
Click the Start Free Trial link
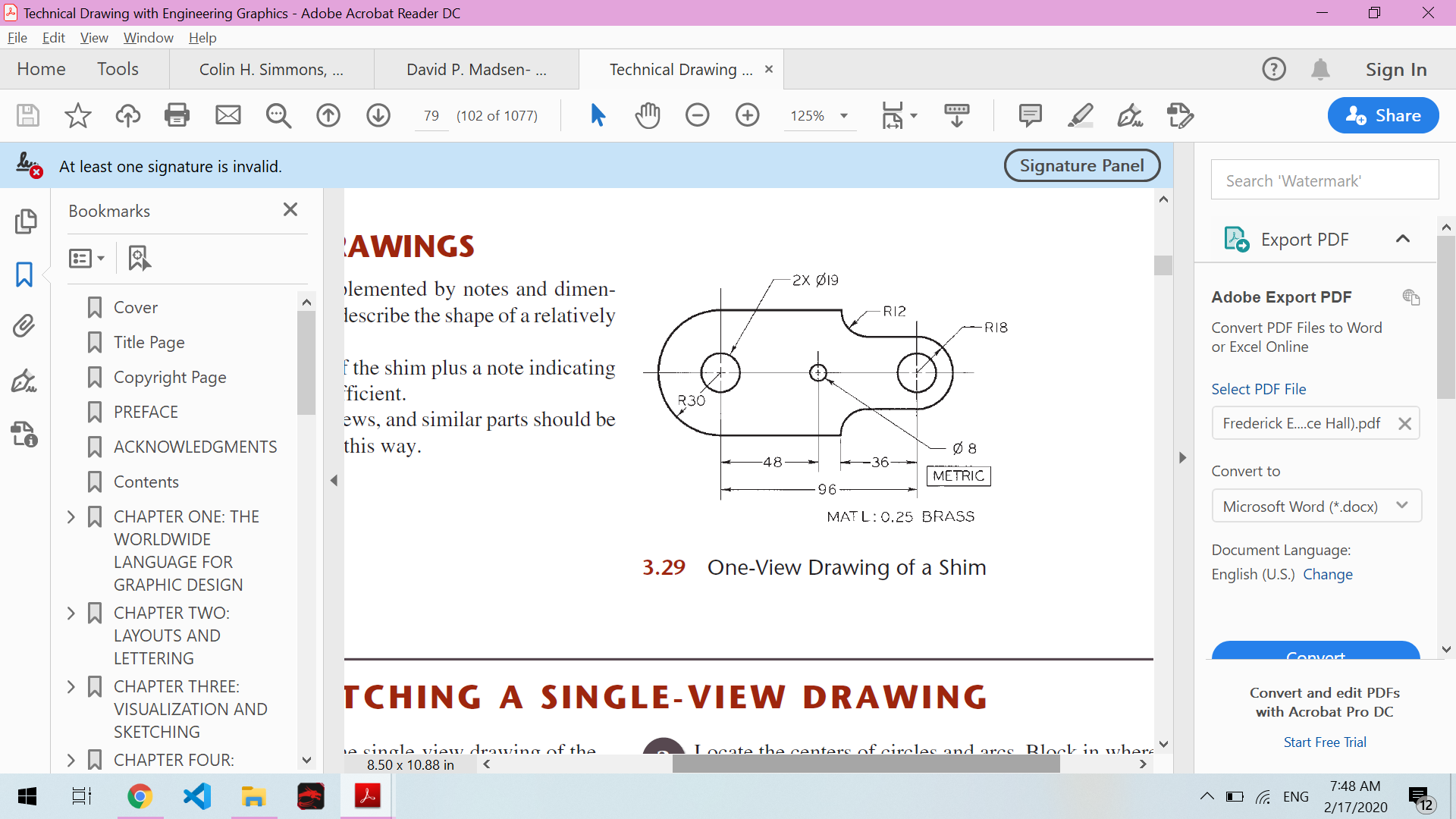(1324, 742)
